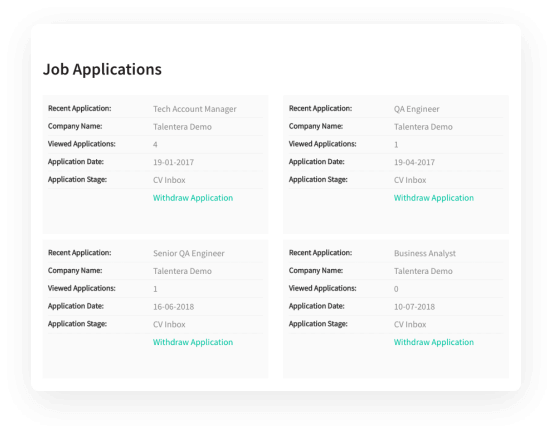This screenshot has height=434, width=554.
Task: Select the Senior QA Engineer job title
Action: [189, 253]
